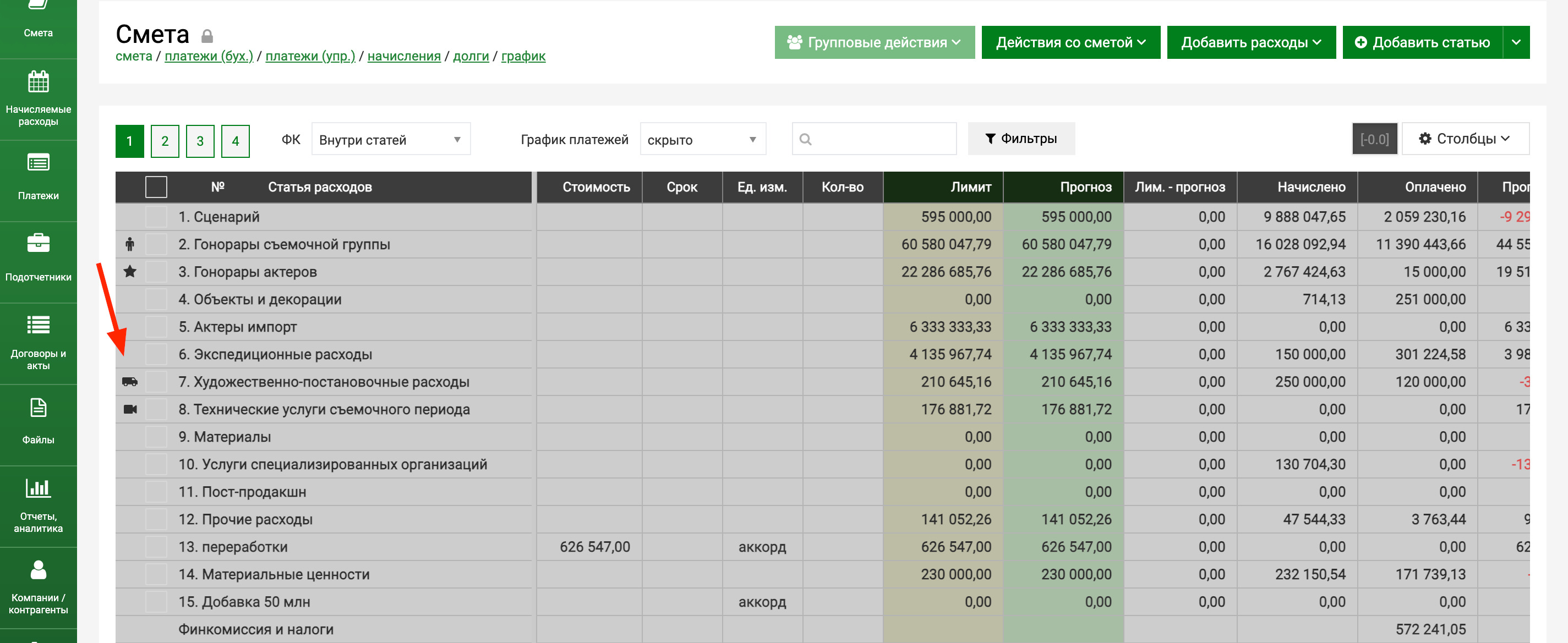Check the box for 1. Сценарий
Screen dimensions: 1568x643
pyautogui.click(x=156, y=217)
